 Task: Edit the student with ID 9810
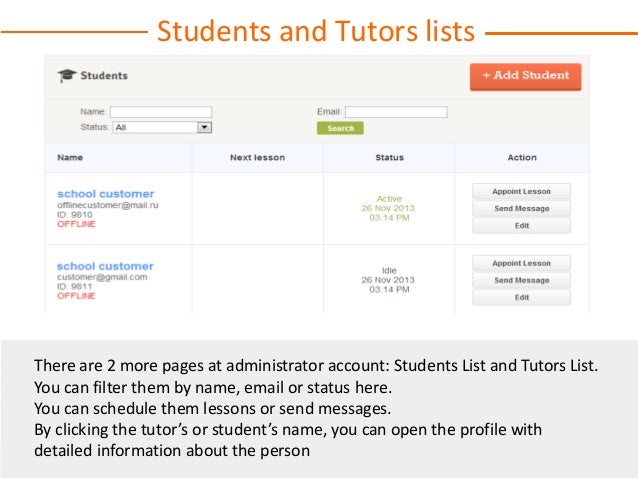[x=522, y=226]
